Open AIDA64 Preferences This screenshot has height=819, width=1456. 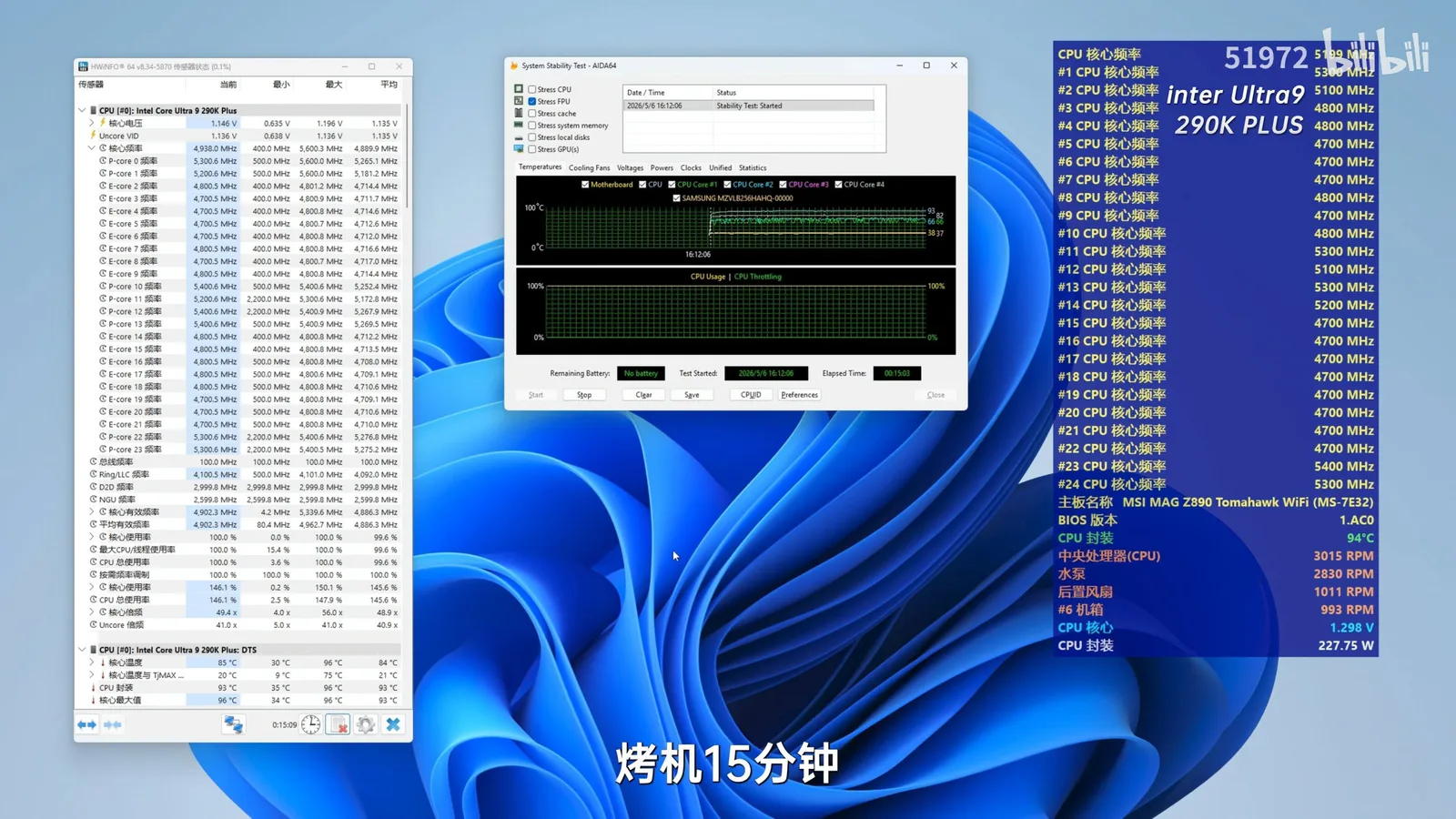[x=800, y=395]
